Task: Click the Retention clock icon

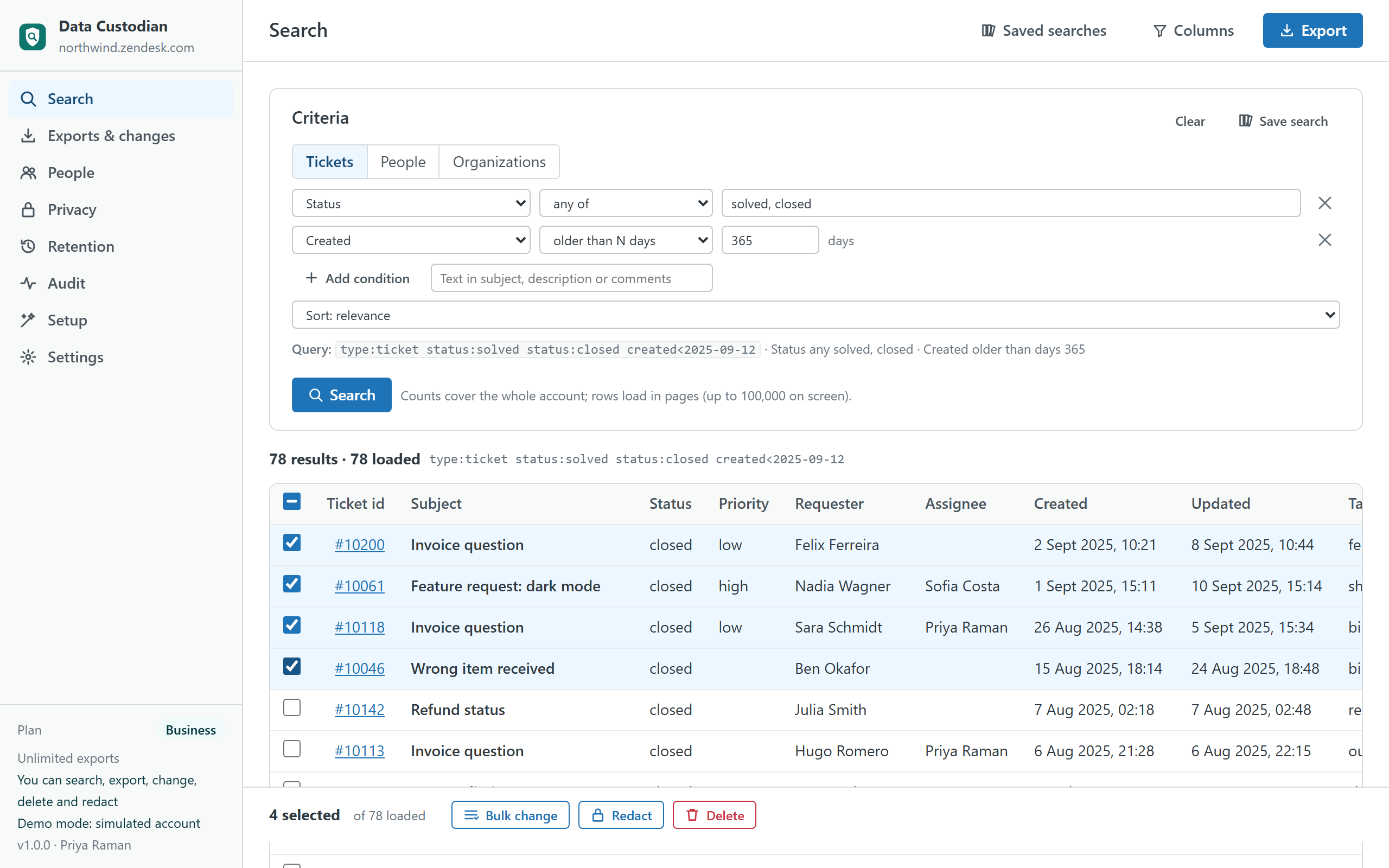Action: coord(28,246)
